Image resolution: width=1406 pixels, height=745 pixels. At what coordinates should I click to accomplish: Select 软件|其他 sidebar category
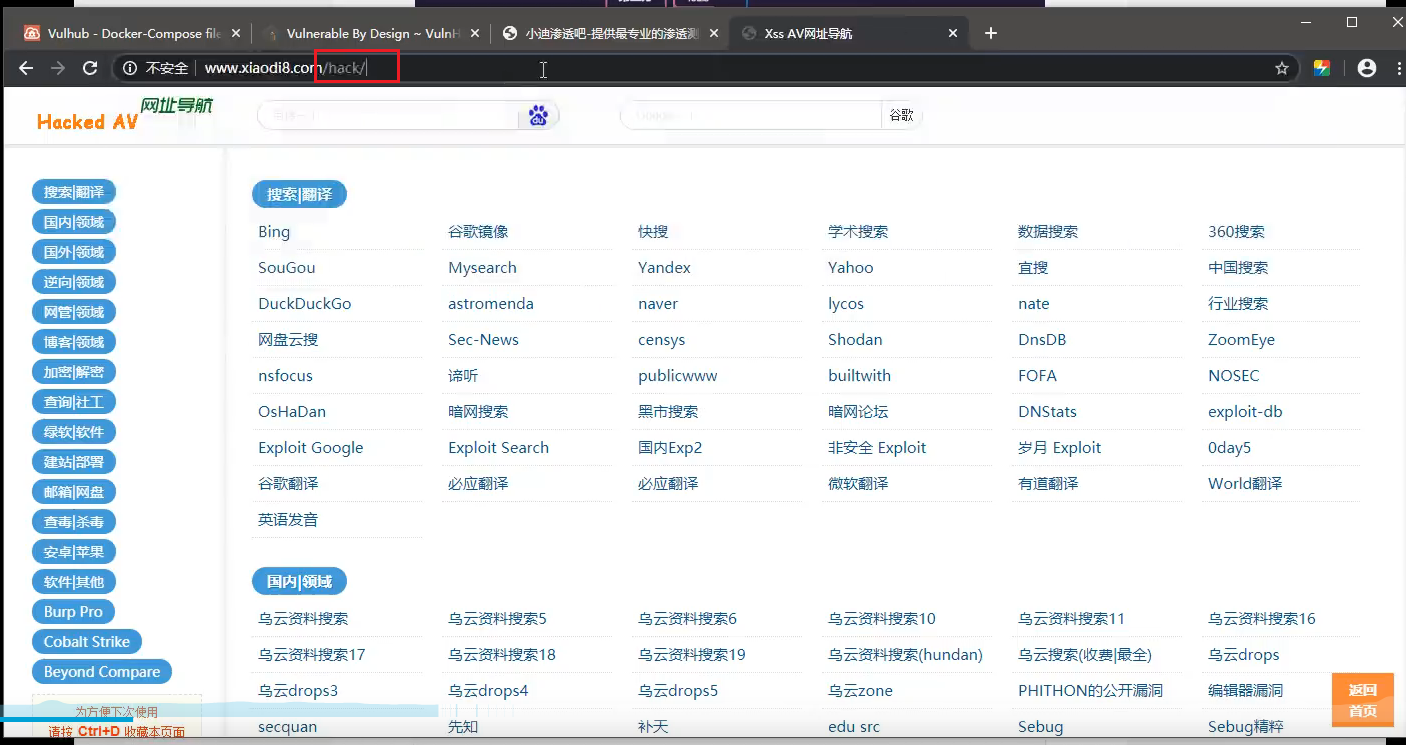pyautogui.click(x=74, y=582)
